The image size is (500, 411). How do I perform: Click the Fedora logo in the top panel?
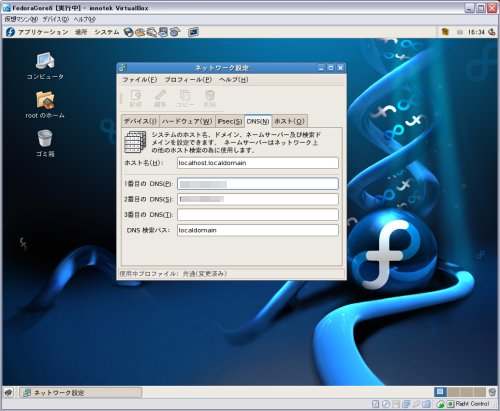[x=10, y=32]
